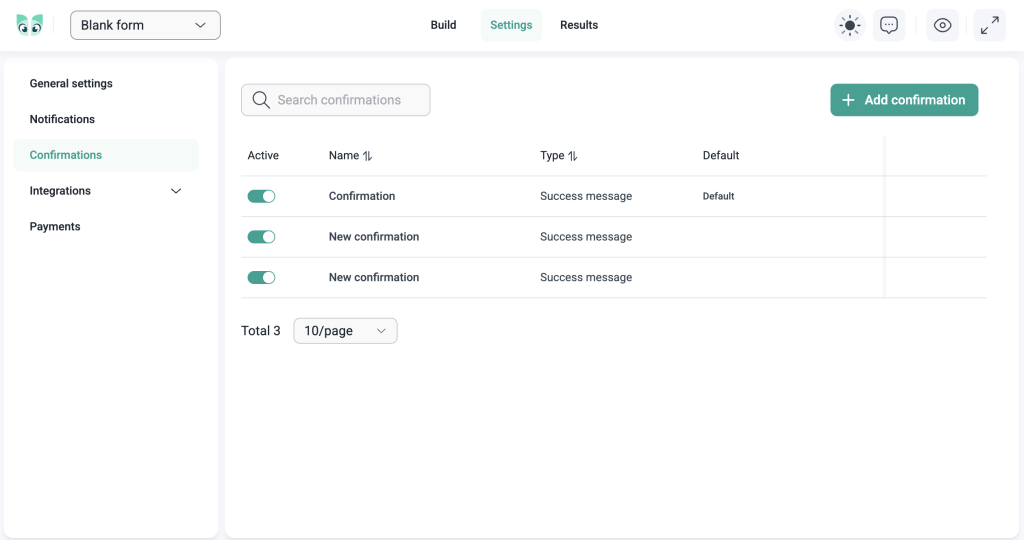The image size is (1024, 540).
Task: Click the Default column header
Action: 721,155
